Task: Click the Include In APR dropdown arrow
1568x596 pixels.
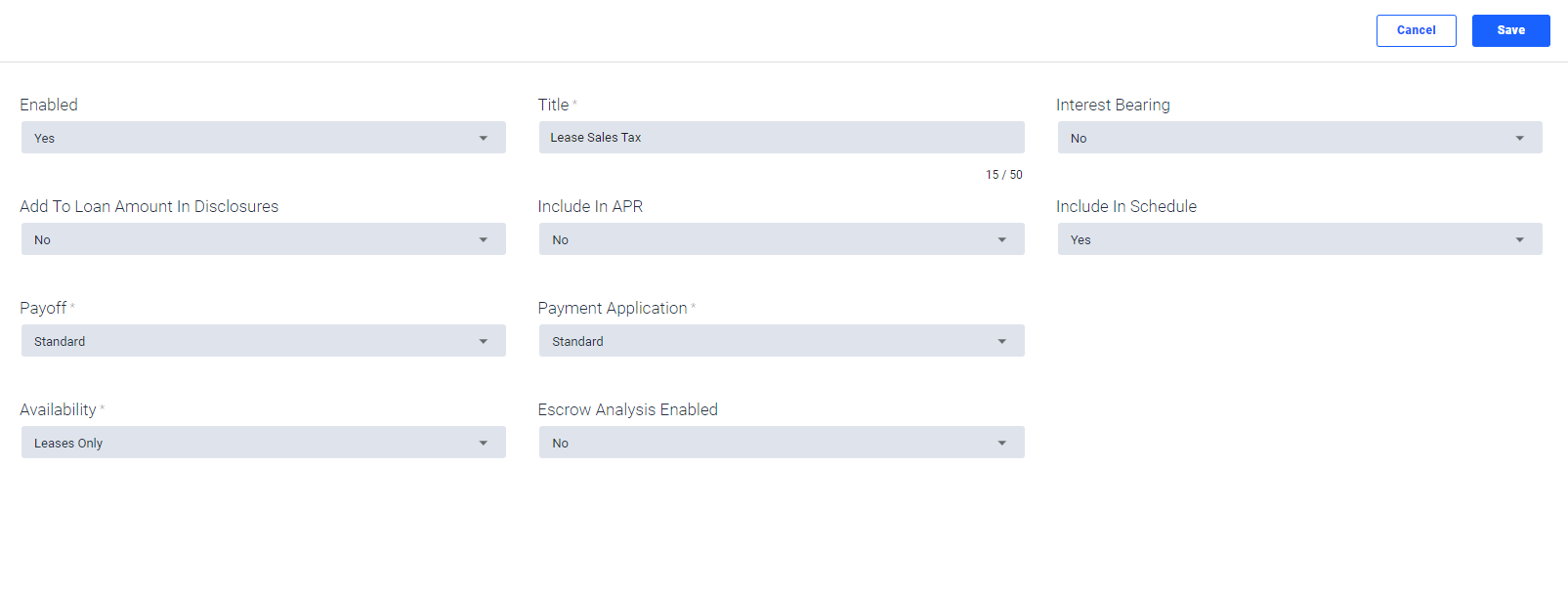Action: (x=1002, y=240)
